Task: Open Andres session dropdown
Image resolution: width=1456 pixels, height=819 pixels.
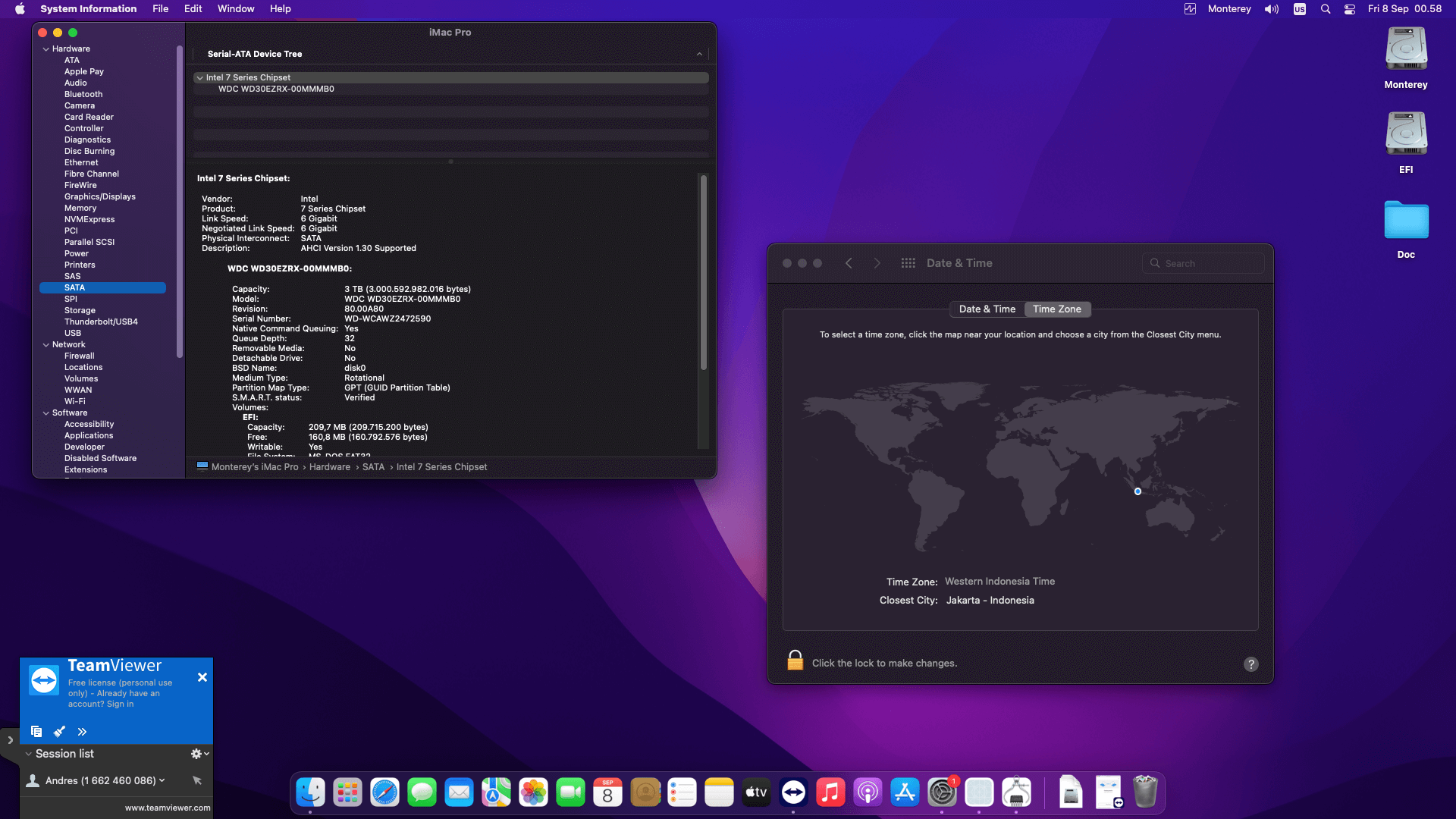Action: click(162, 780)
